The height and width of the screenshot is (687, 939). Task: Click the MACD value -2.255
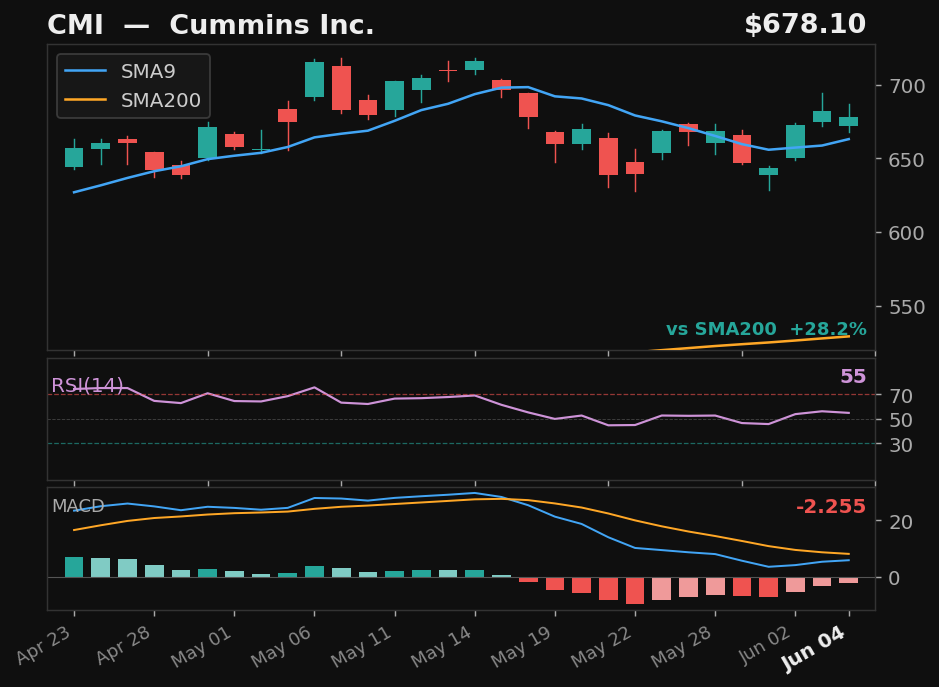point(831,507)
